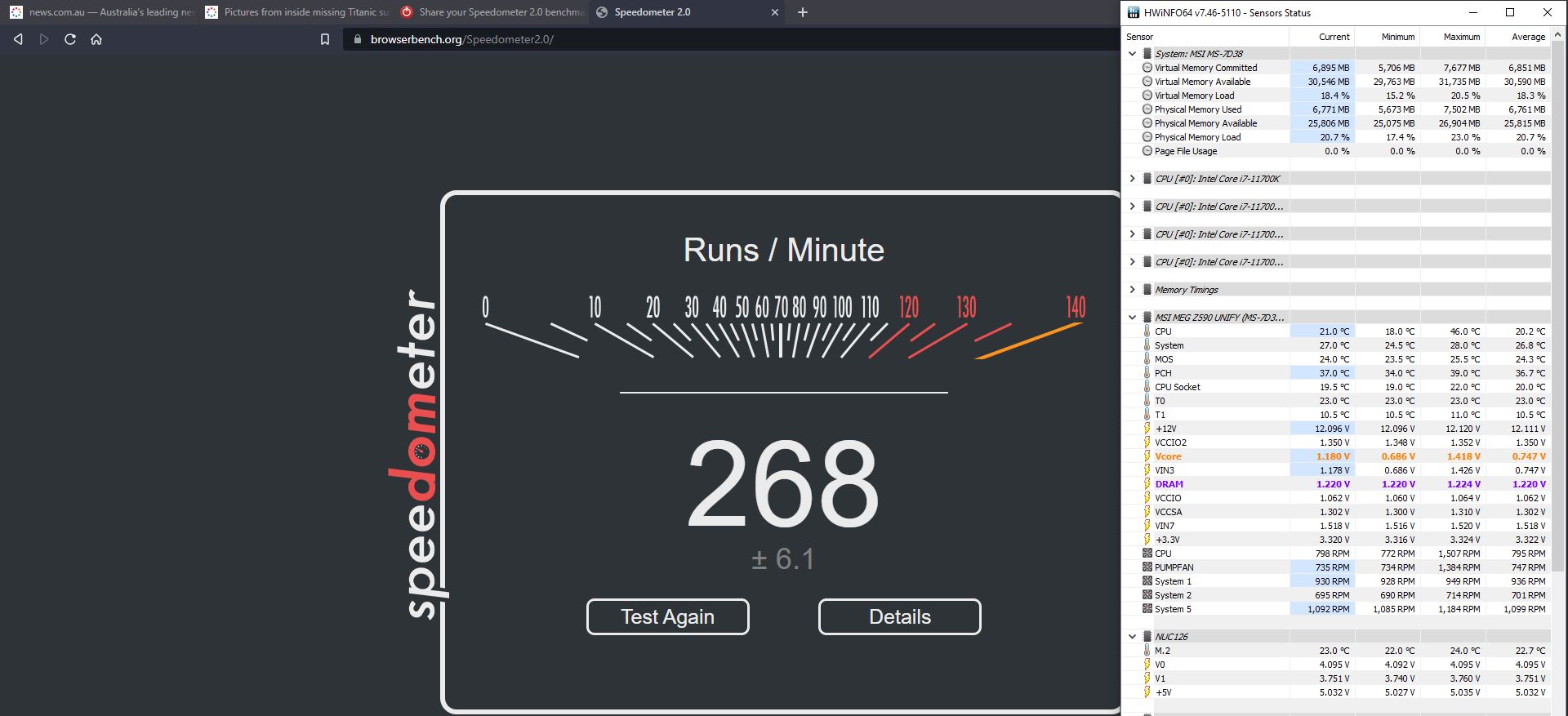
Task: Select the Page File Usage row icon
Action: pyautogui.click(x=1147, y=151)
